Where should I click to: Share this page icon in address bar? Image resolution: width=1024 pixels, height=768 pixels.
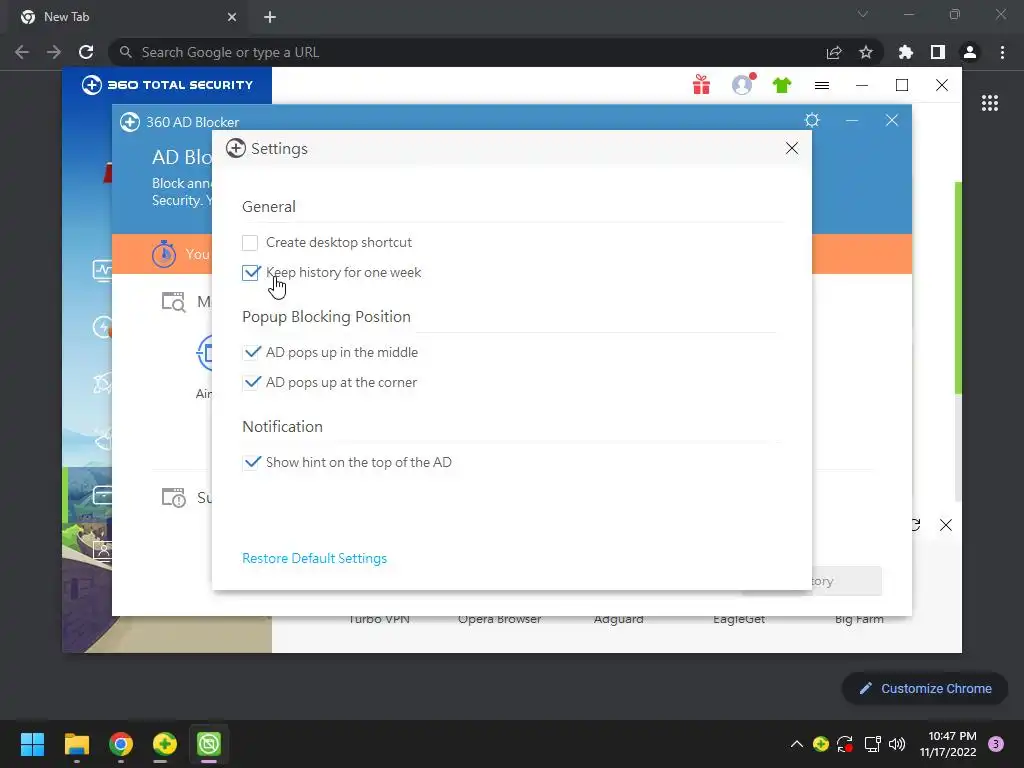click(x=834, y=52)
